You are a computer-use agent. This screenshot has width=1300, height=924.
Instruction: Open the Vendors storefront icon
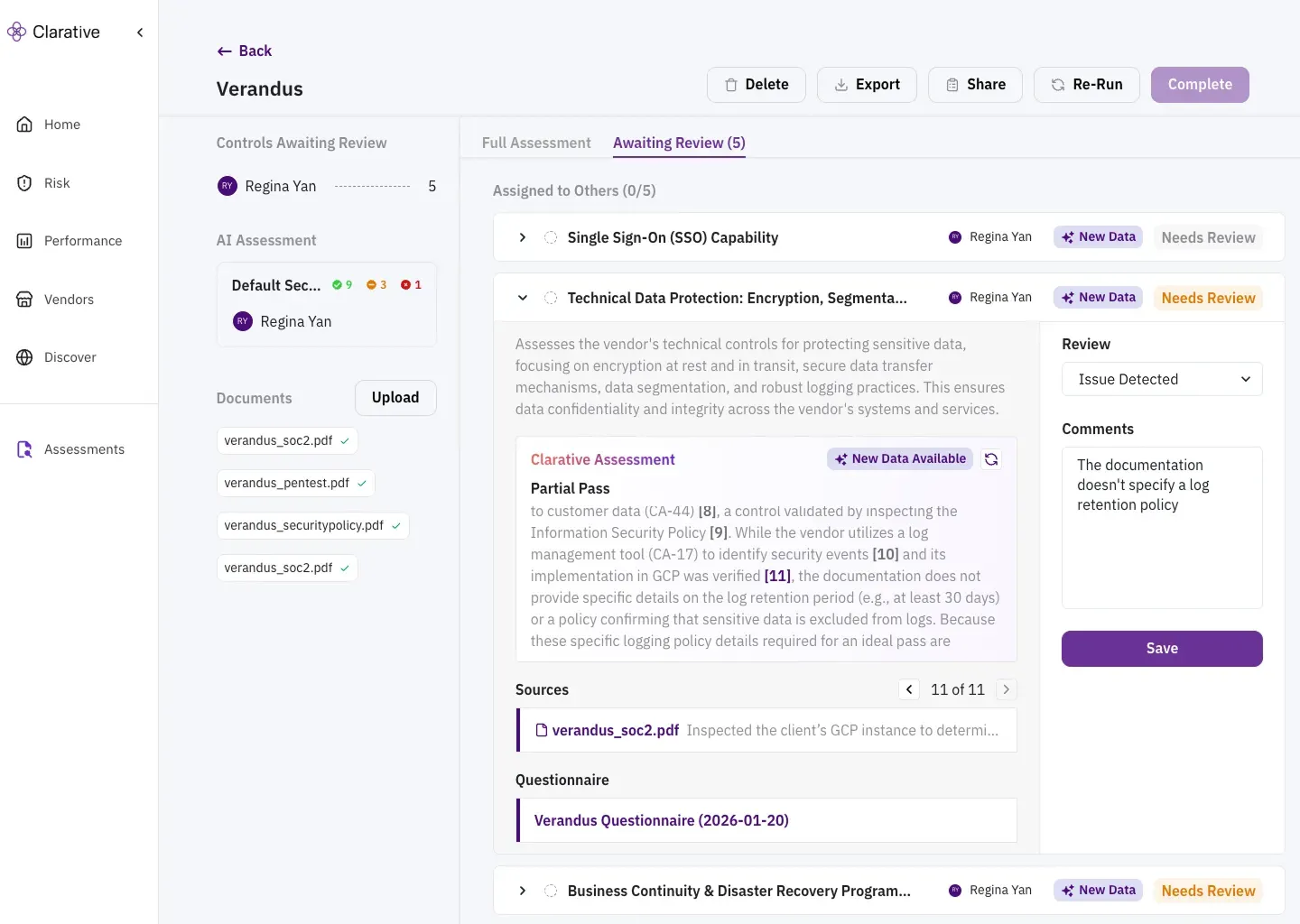click(x=24, y=300)
